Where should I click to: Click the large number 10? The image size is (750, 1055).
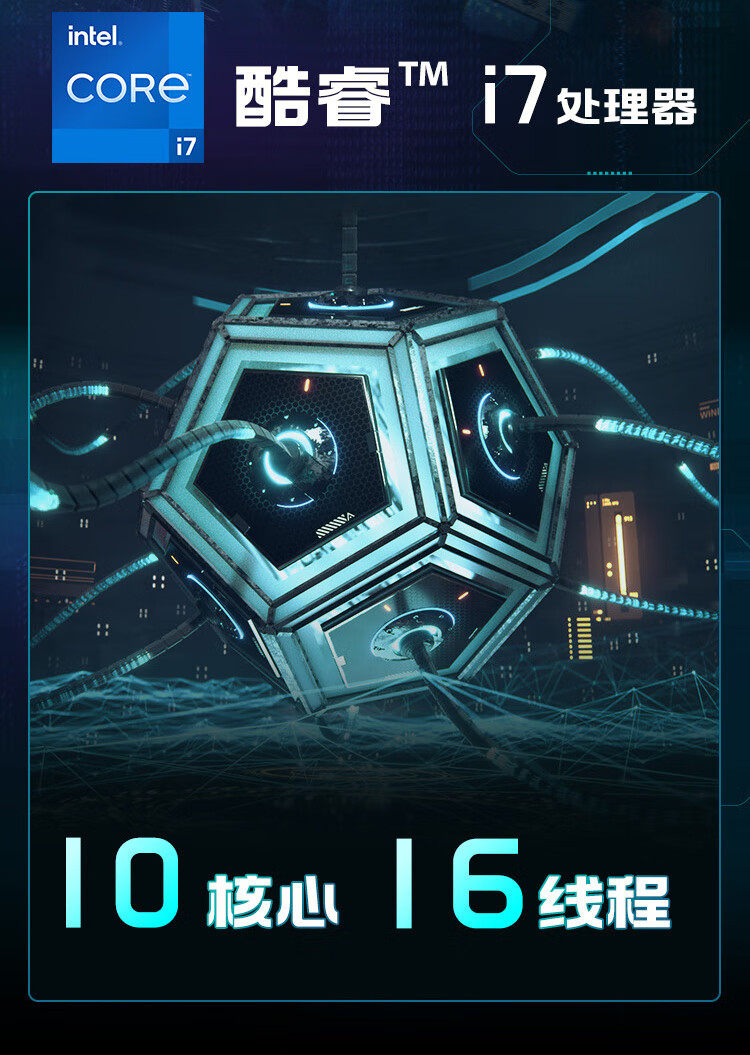tap(122, 882)
